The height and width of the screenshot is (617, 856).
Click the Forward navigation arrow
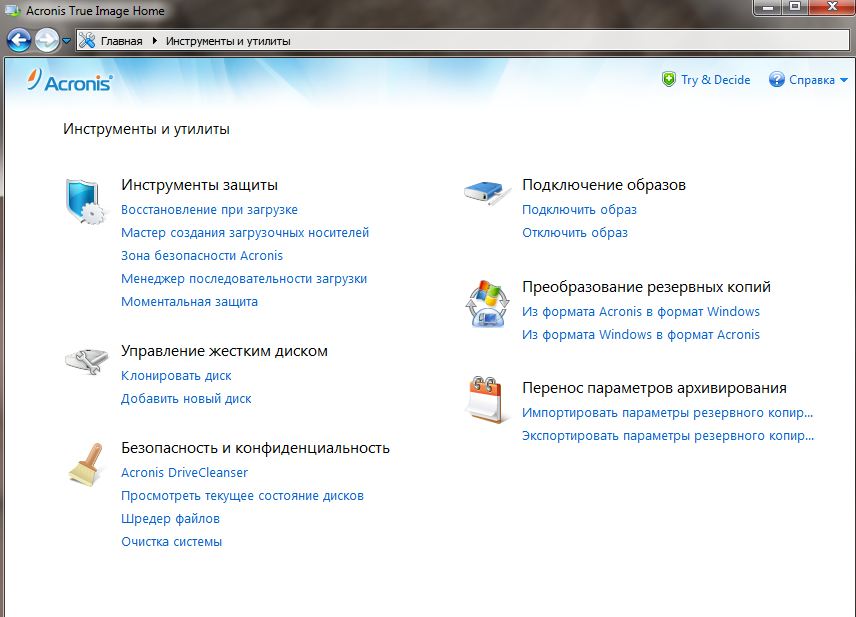(x=47, y=40)
